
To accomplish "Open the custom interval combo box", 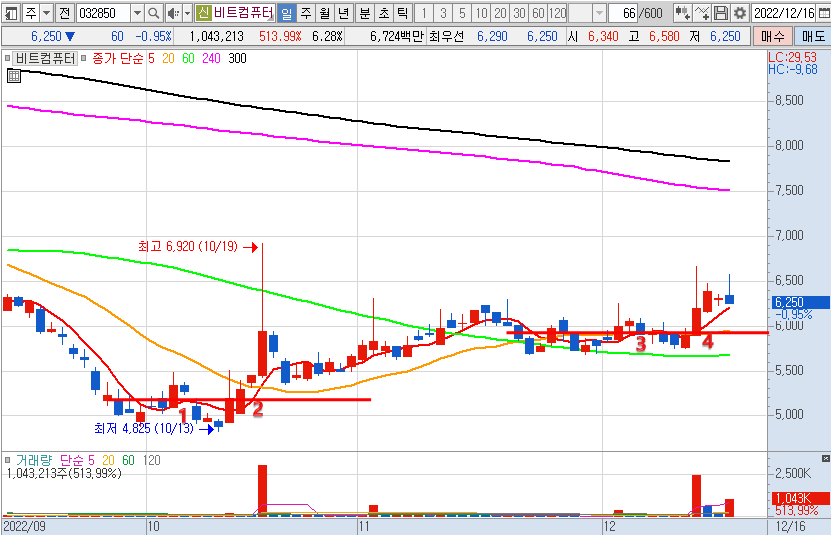I will tap(586, 13).
